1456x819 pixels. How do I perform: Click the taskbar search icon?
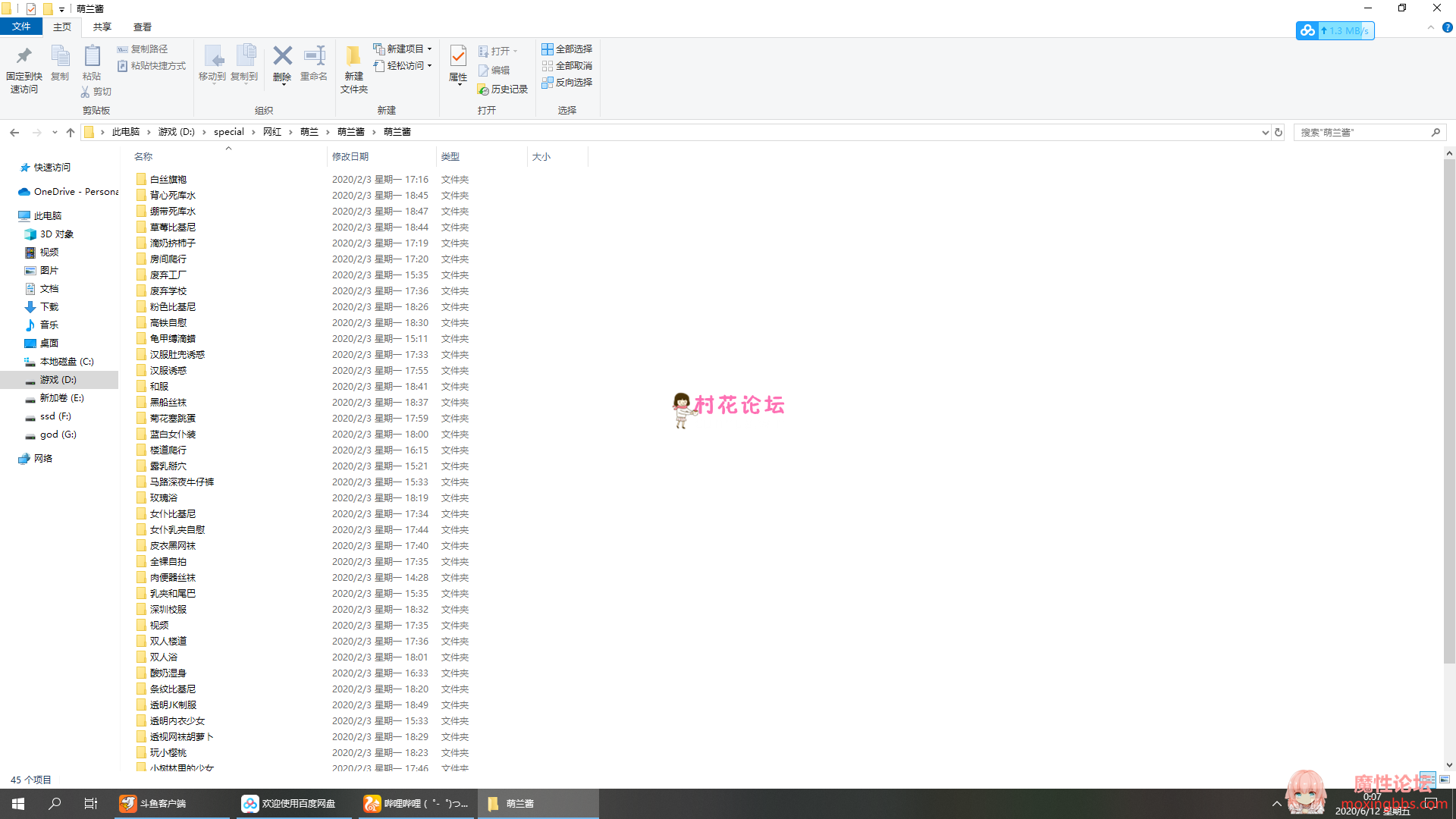55,804
